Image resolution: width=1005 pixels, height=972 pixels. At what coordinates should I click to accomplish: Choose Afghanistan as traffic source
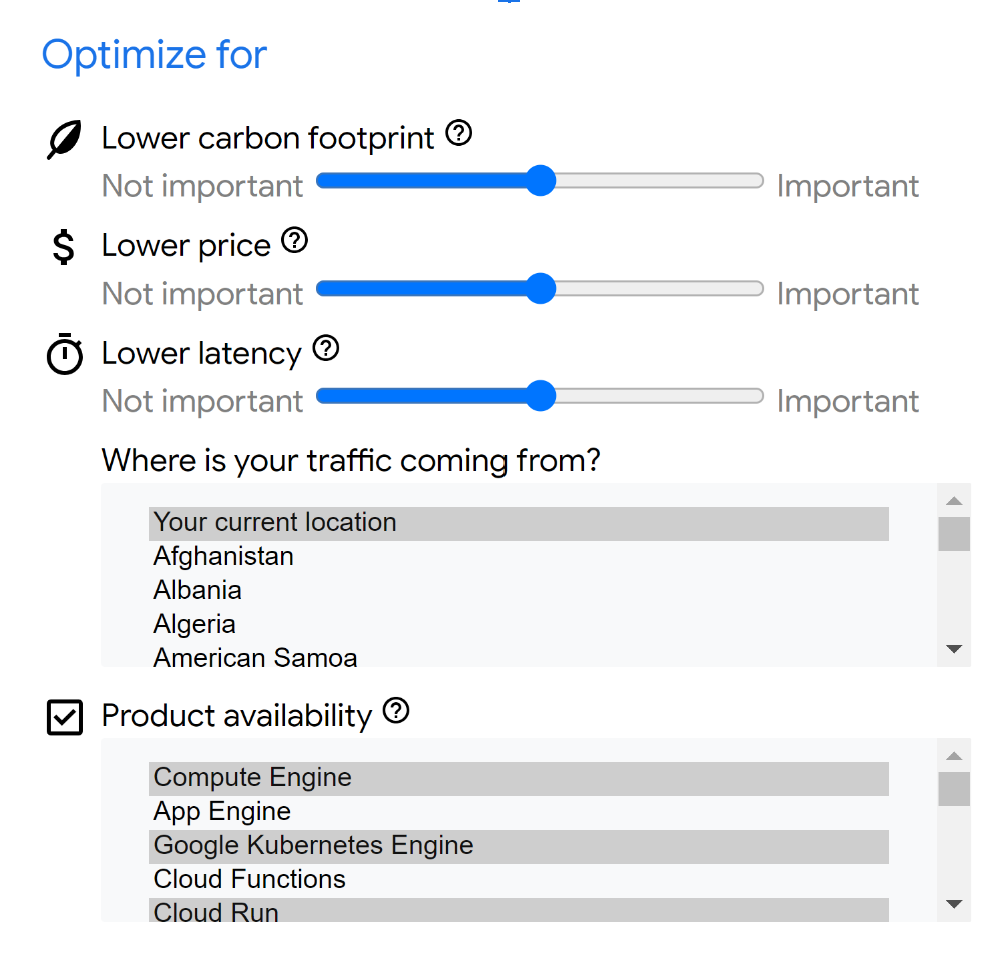(x=519, y=557)
